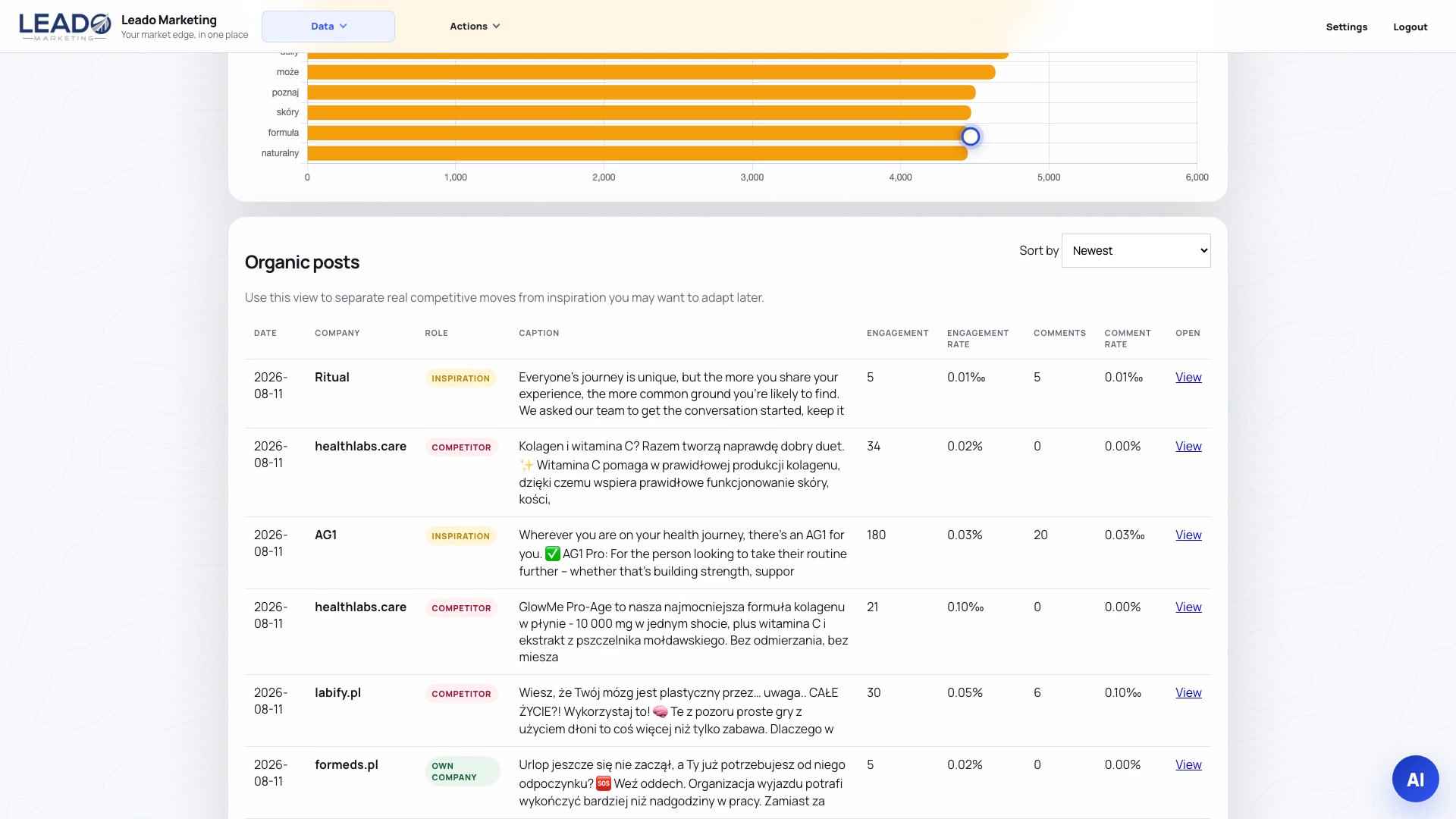Click the Comments column header

tap(1059, 334)
